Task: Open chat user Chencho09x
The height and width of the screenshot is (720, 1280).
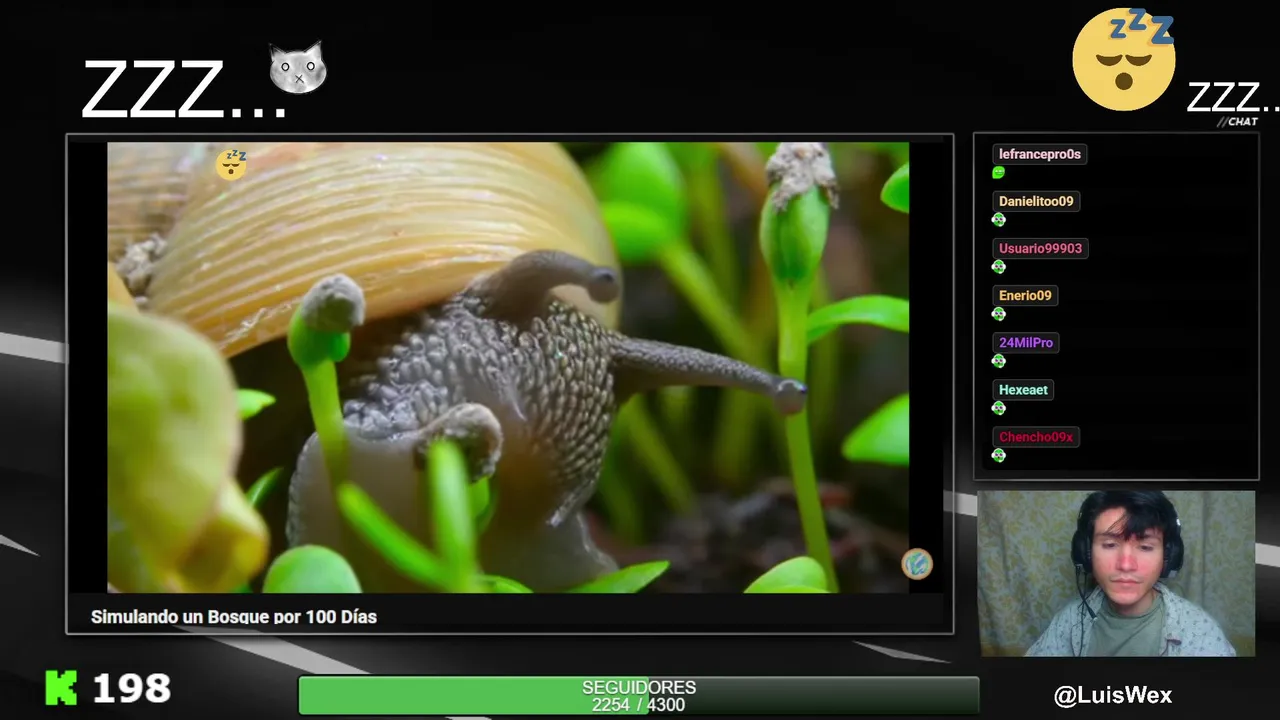Action: pos(1036,436)
